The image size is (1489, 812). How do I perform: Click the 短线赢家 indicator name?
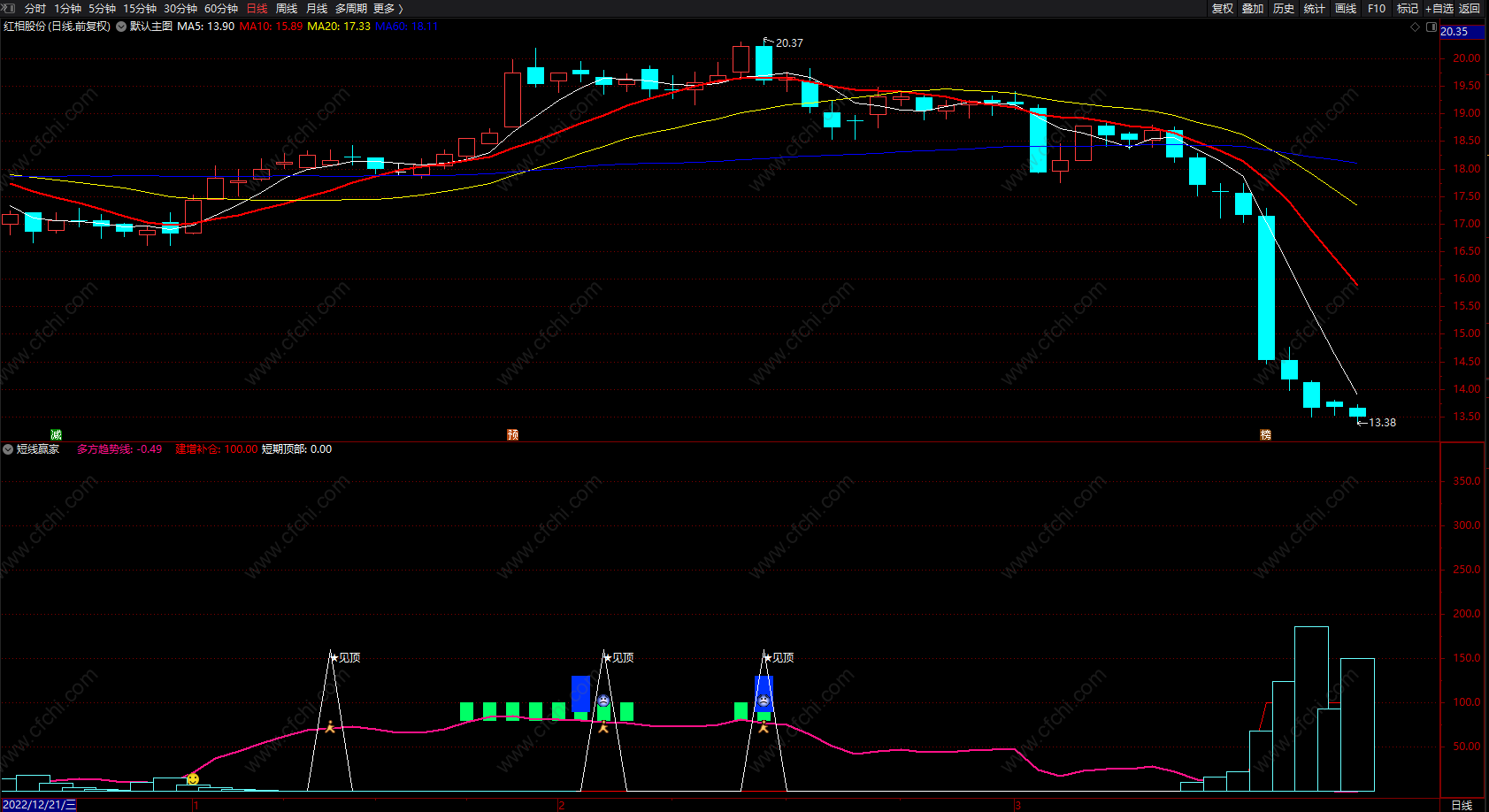pyautogui.click(x=38, y=449)
